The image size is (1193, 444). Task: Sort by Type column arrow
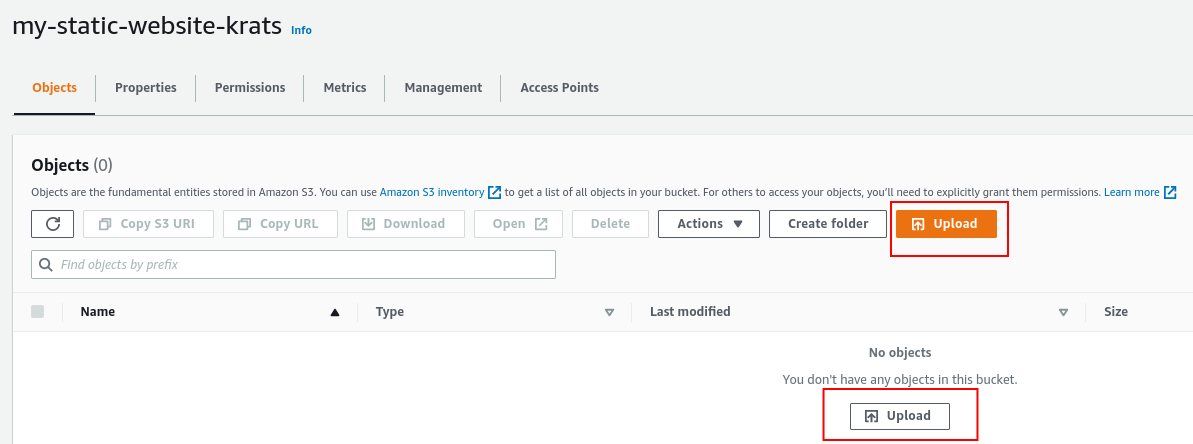[609, 312]
